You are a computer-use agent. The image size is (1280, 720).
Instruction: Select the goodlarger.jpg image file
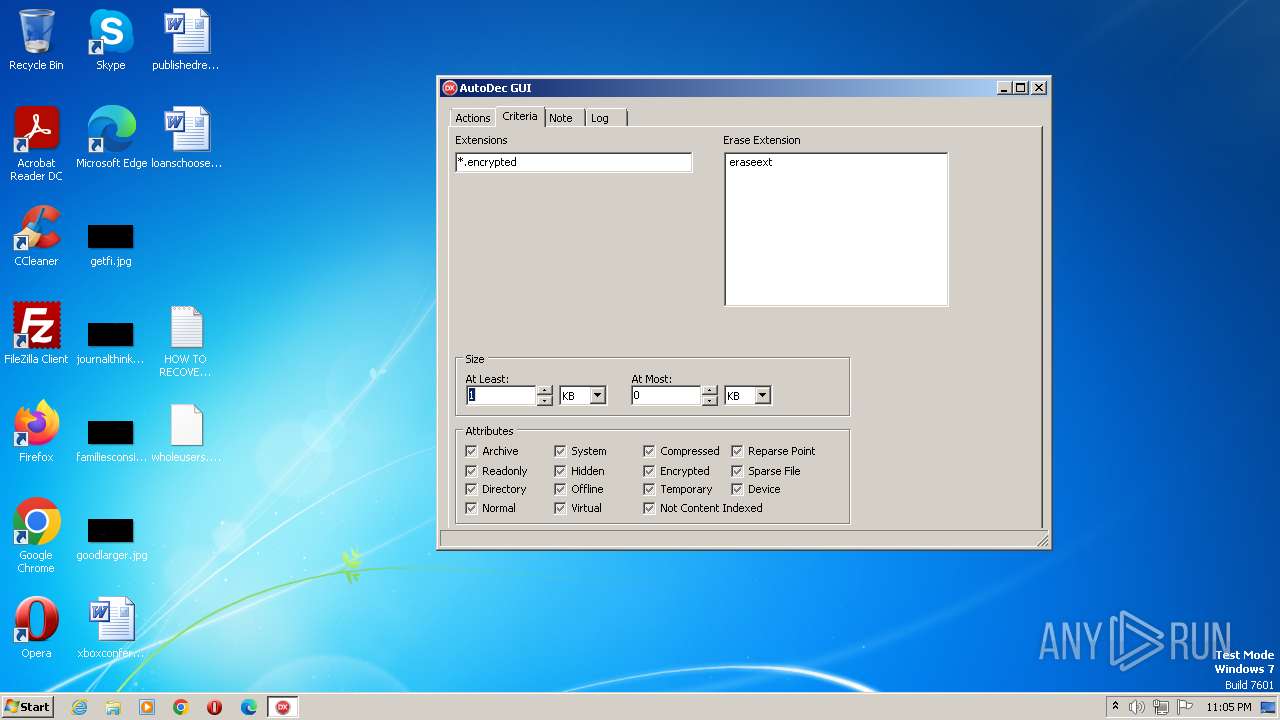(111, 539)
